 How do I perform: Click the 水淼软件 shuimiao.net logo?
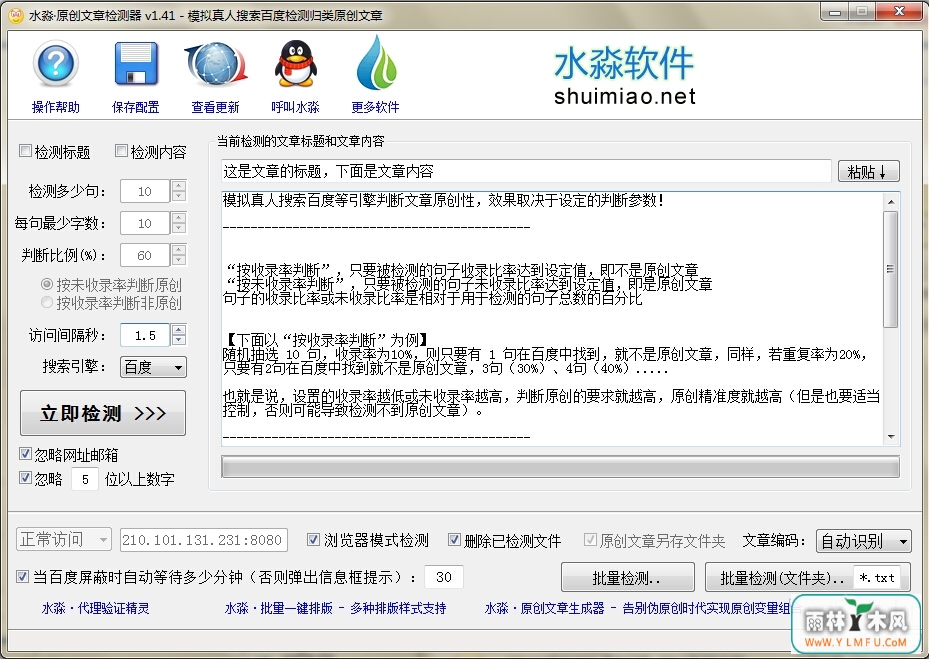pos(624,76)
